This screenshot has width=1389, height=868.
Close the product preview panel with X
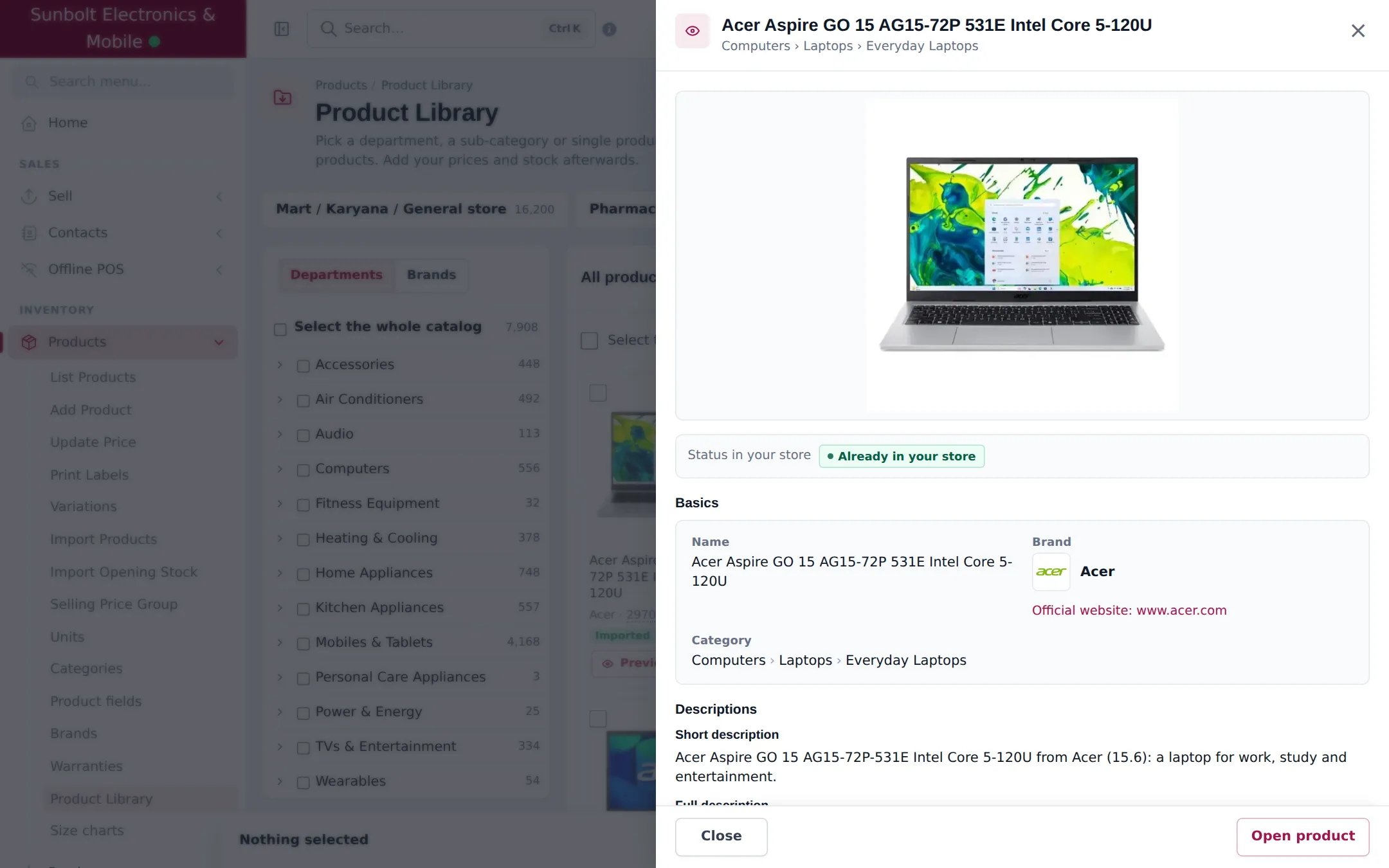point(1357,31)
